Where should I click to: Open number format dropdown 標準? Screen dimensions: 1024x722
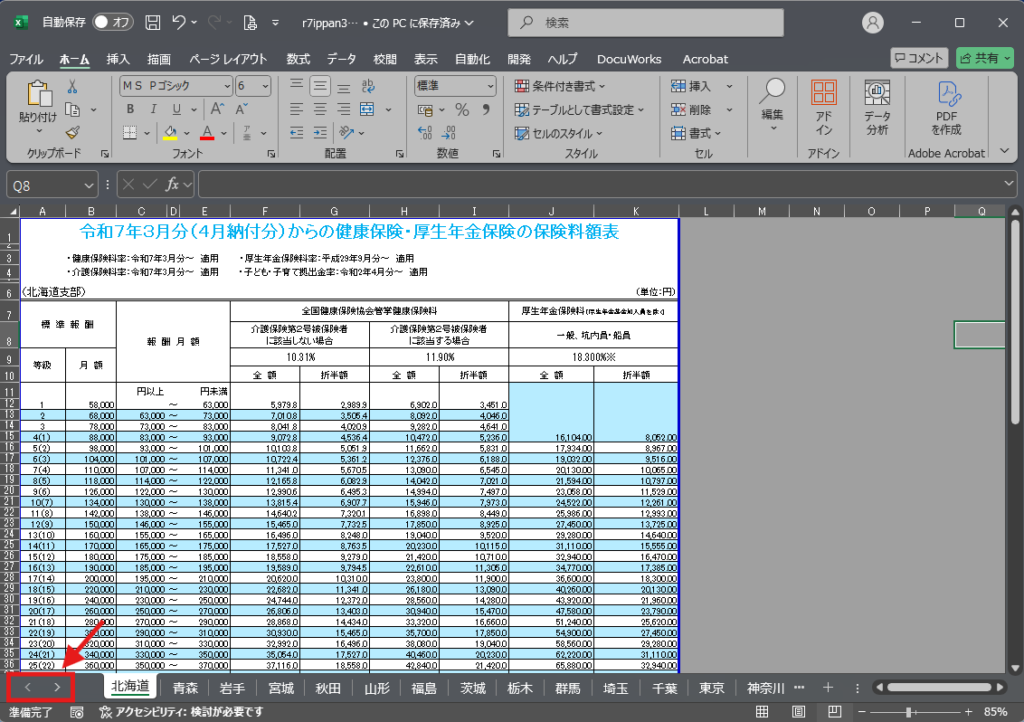point(490,86)
